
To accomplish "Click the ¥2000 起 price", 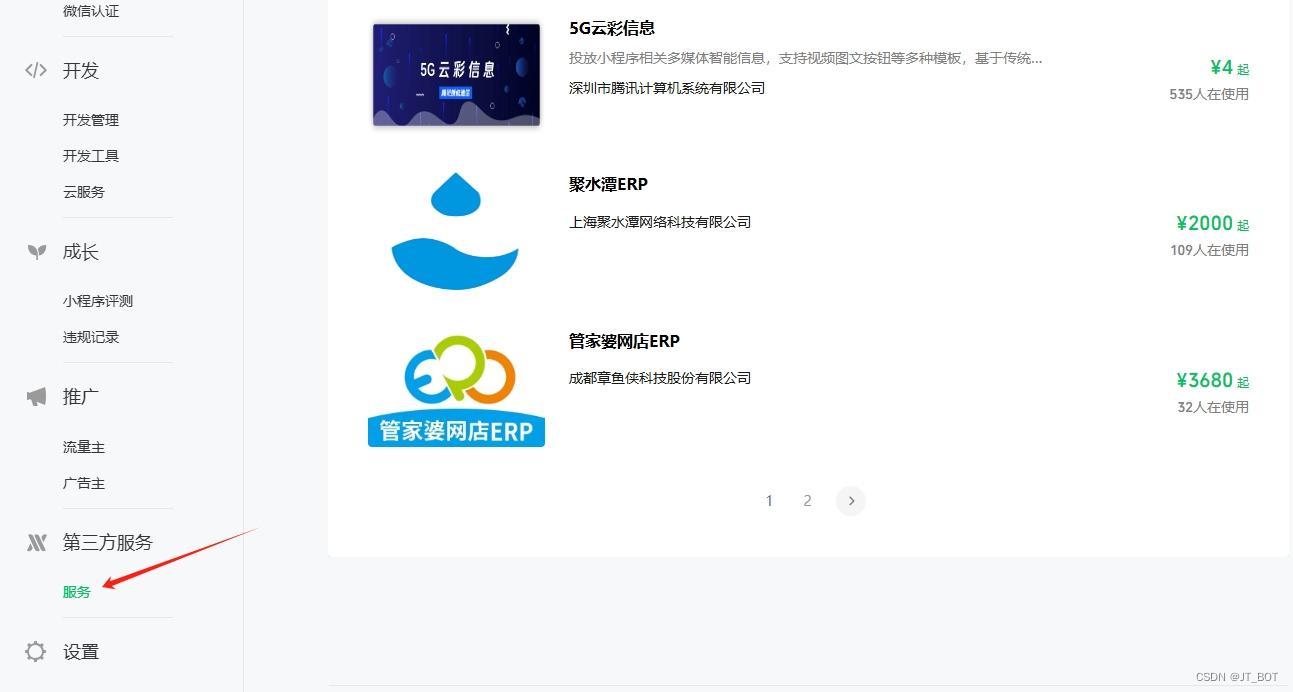I will 1213,224.
